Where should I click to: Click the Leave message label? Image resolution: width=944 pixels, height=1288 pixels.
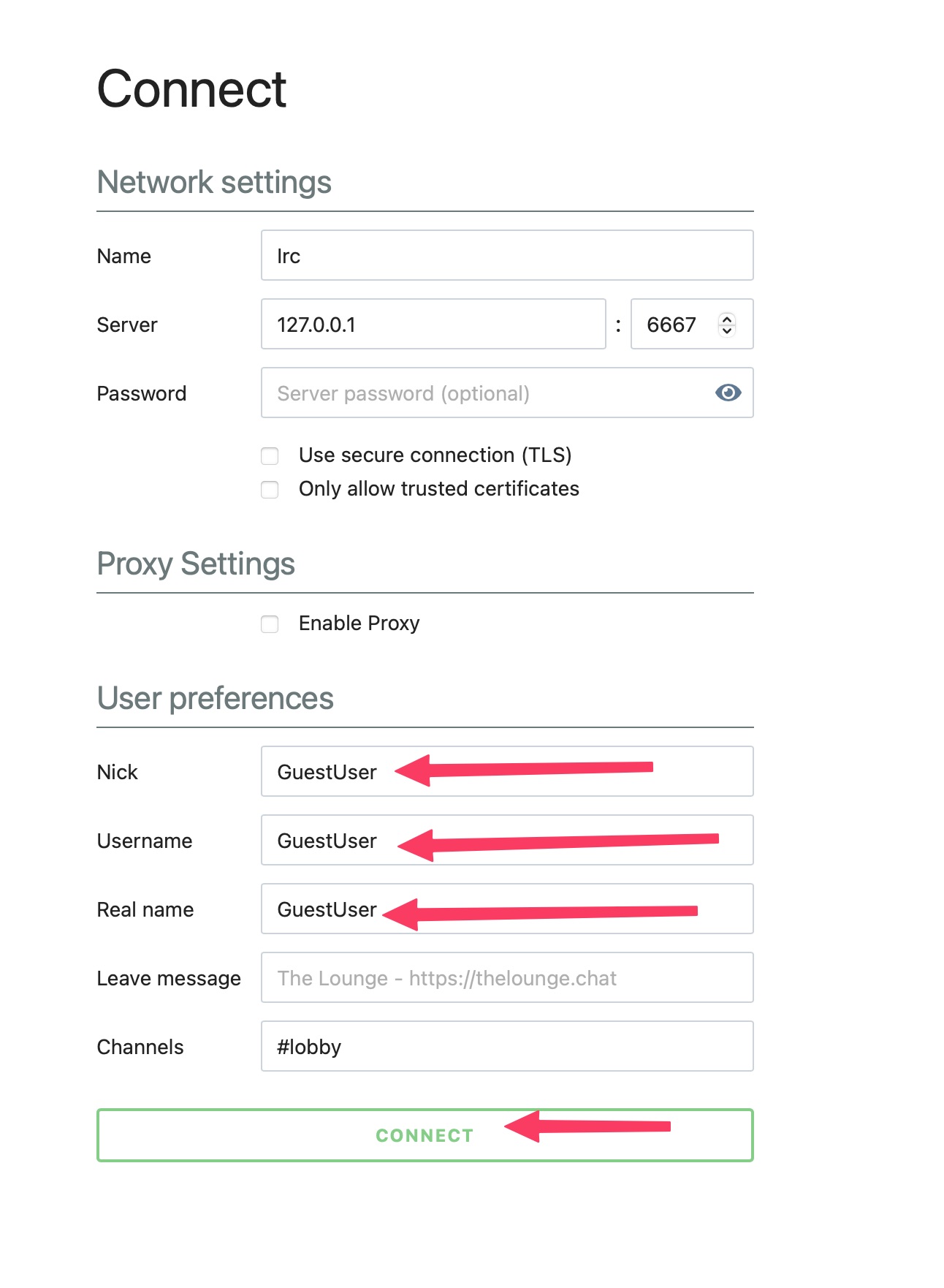(x=169, y=979)
